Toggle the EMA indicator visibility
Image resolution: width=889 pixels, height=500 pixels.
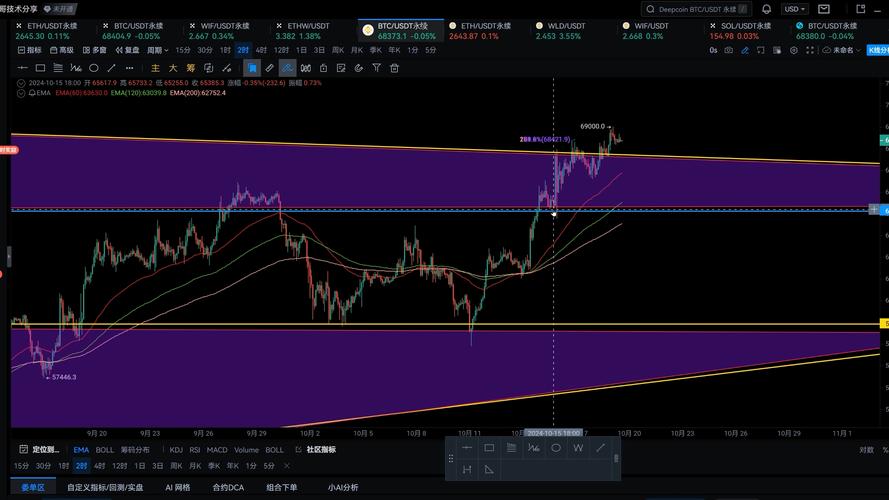click(x=20, y=92)
